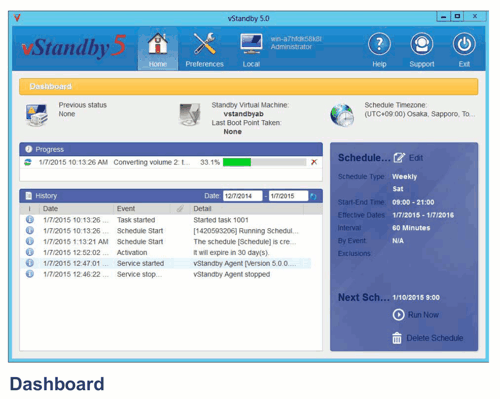
Task: Open the Home tab house icon
Action: coord(158,44)
